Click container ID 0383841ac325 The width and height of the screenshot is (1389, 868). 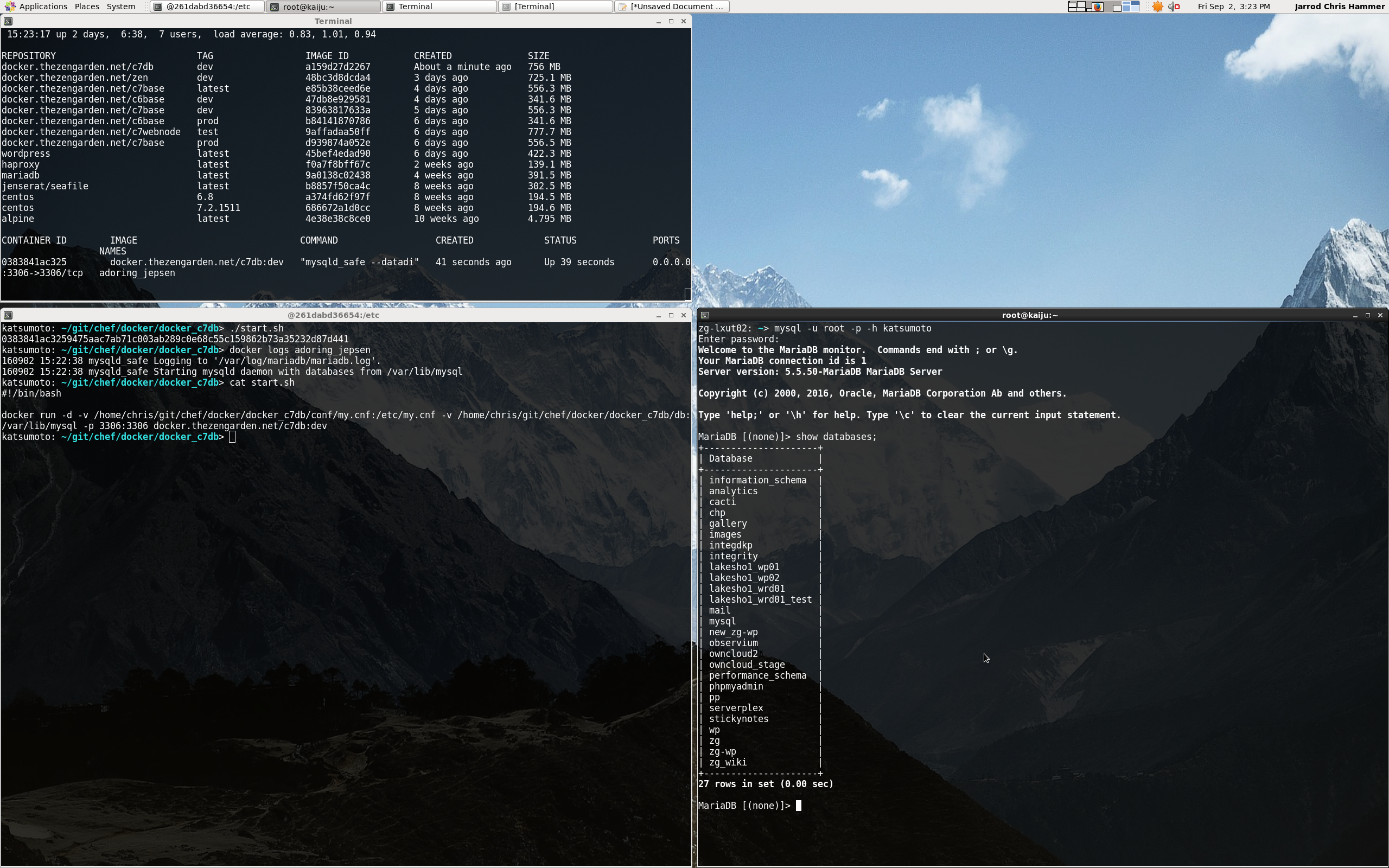[34, 263]
